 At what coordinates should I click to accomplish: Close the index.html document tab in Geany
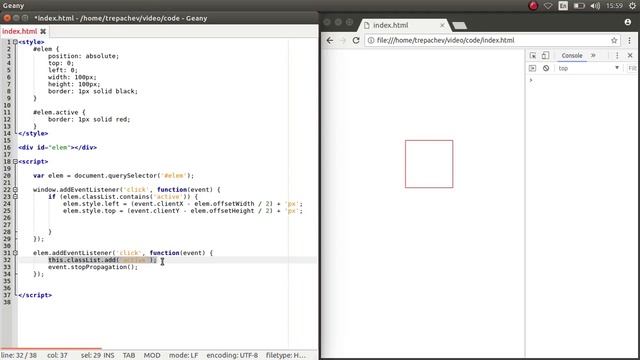pyautogui.click(x=43, y=31)
